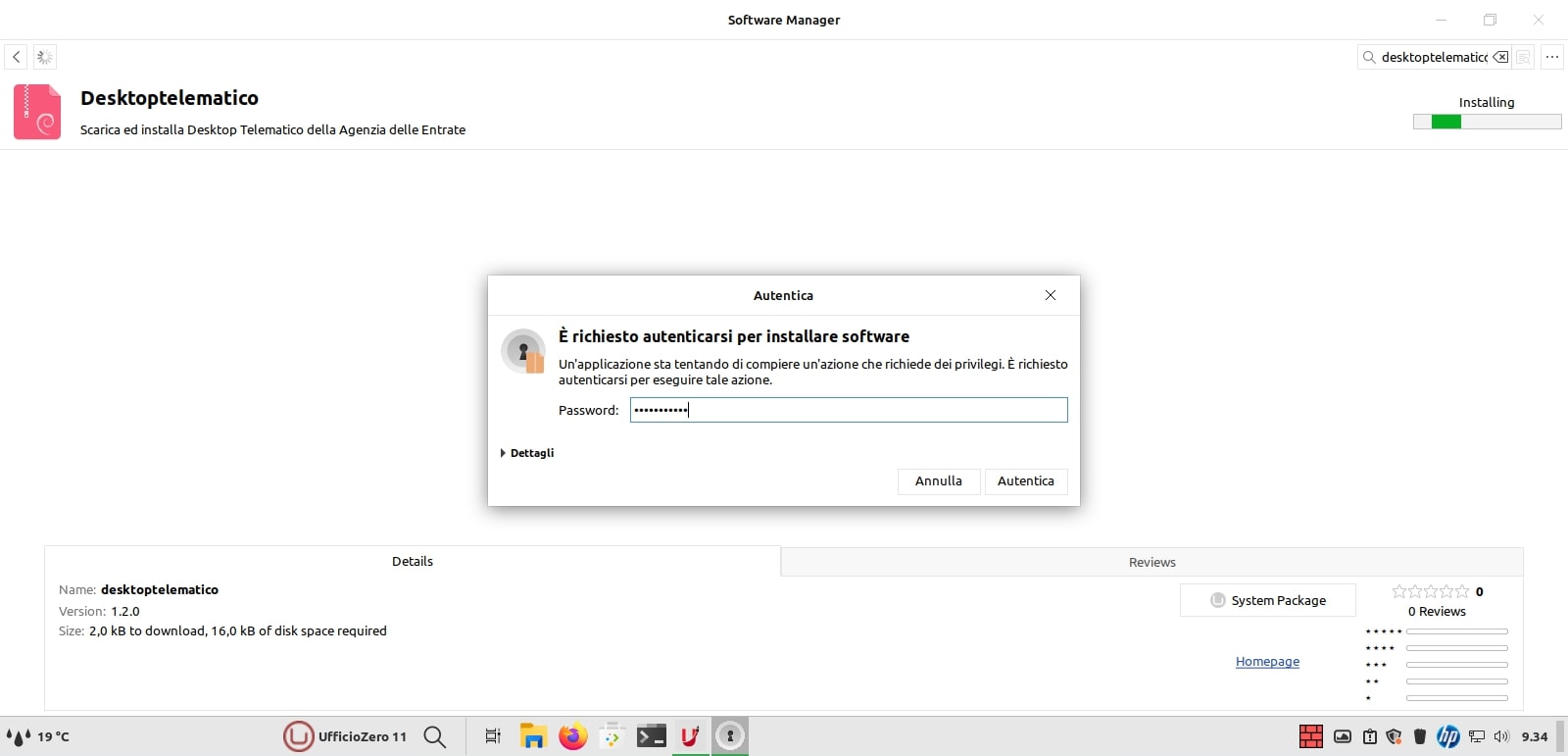
Task: Open the task view icon in the taskbar
Action: (493, 736)
